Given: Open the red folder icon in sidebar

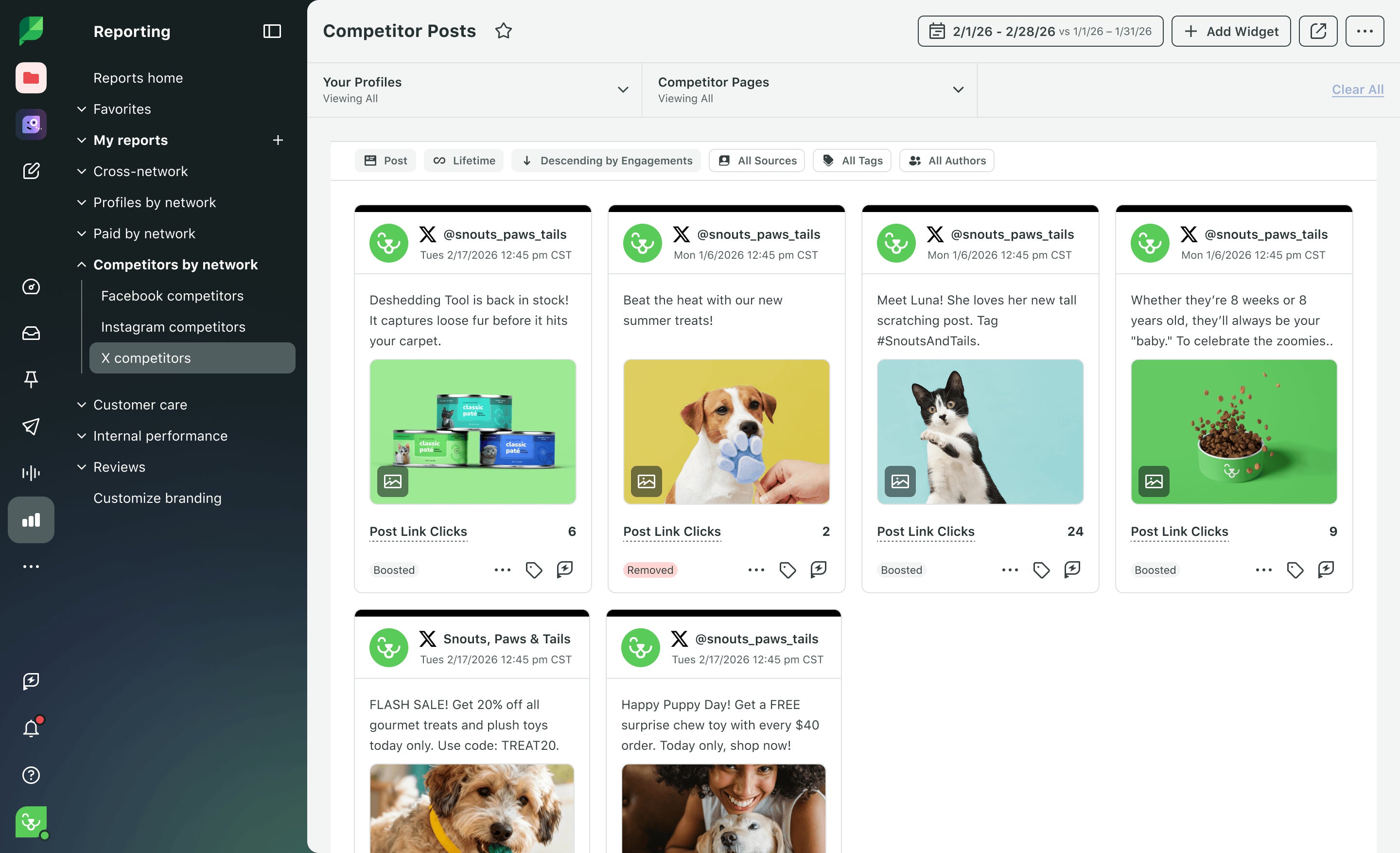Looking at the screenshot, I should coord(31,78).
